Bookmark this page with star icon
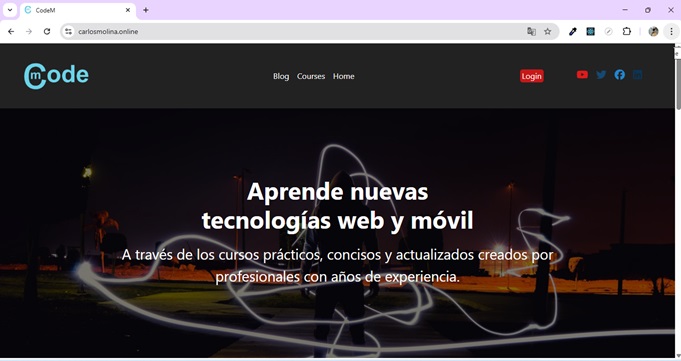The height and width of the screenshot is (361, 681). pos(548,31)
